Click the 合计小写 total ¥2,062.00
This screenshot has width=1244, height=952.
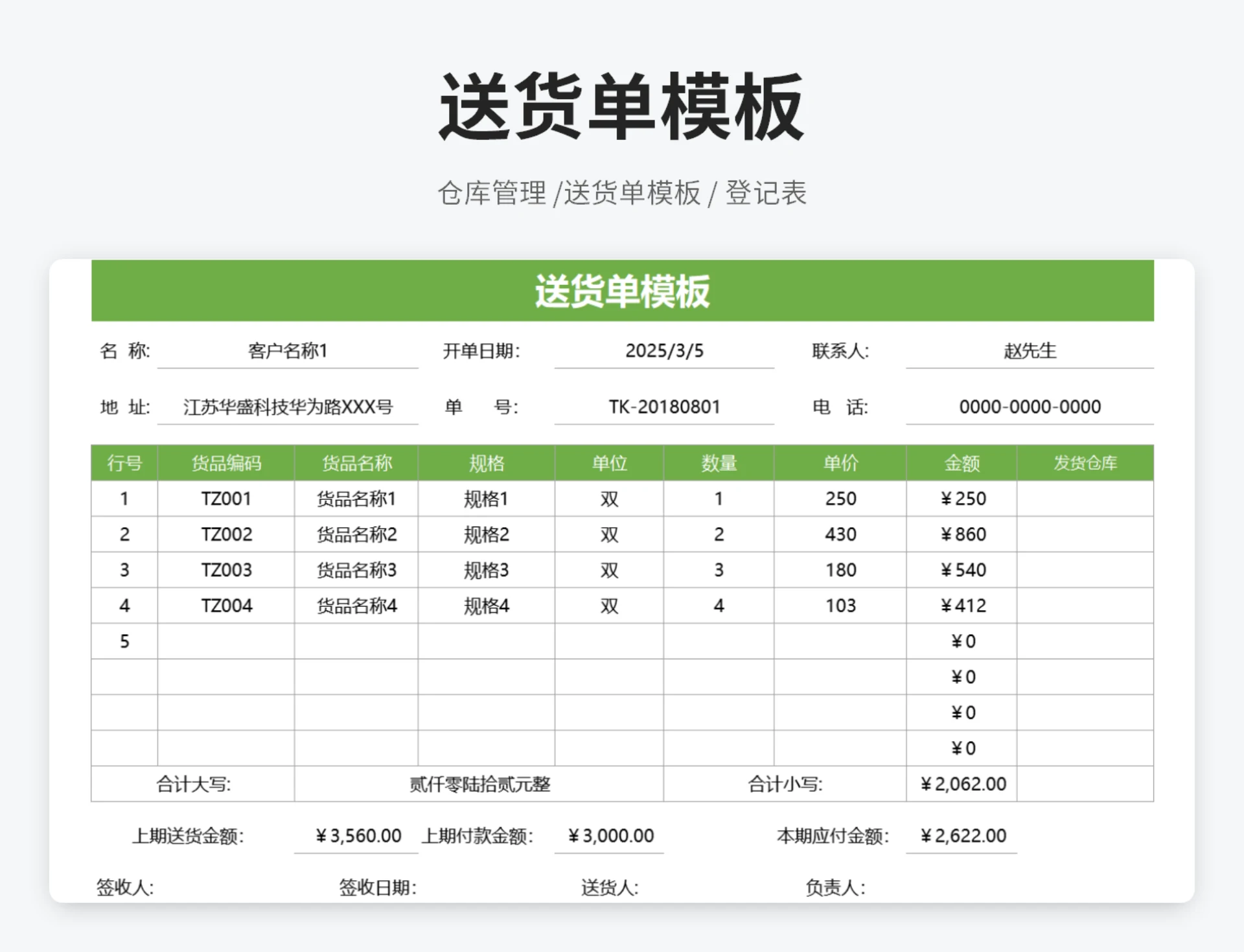click(x=961, y=784)
